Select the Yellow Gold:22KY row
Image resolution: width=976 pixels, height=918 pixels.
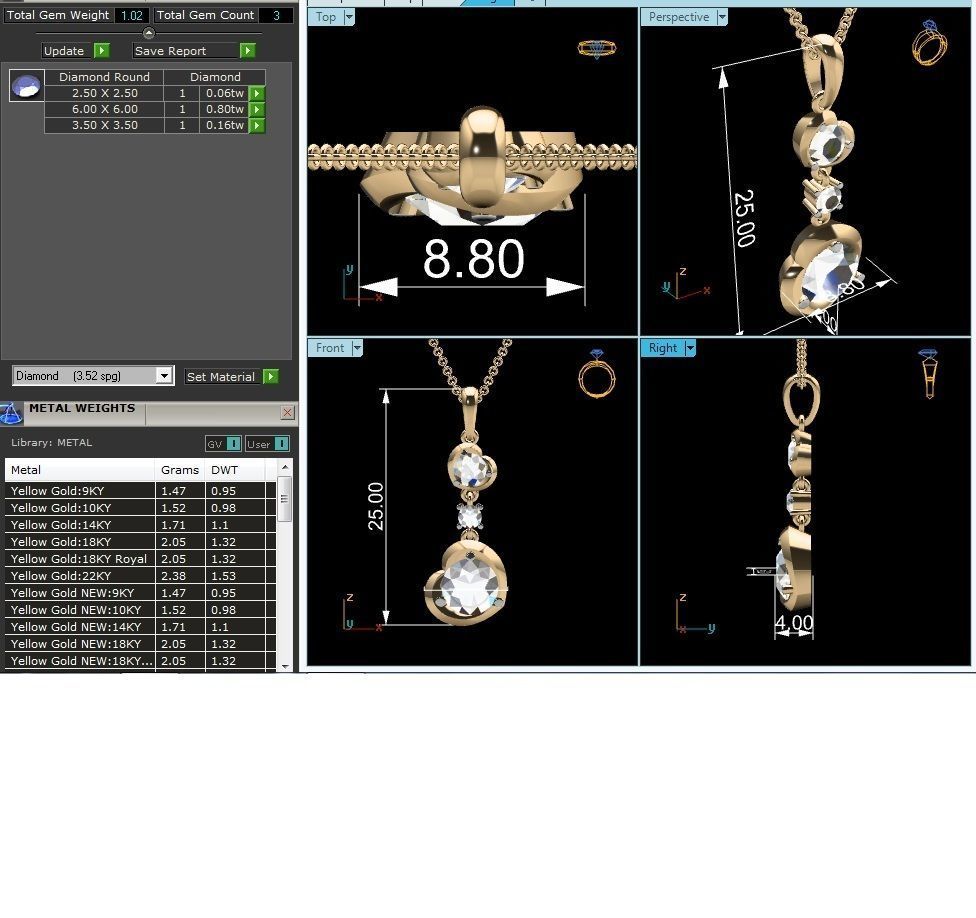click(140, 576)
